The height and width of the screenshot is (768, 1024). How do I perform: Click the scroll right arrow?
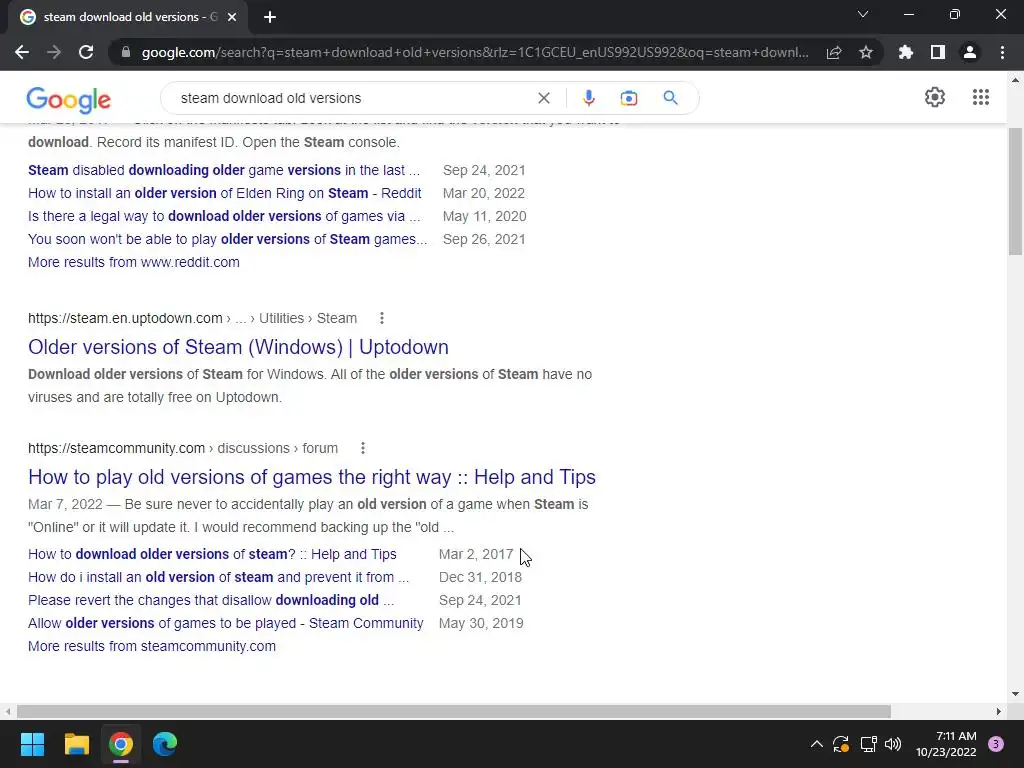point(999,711)
